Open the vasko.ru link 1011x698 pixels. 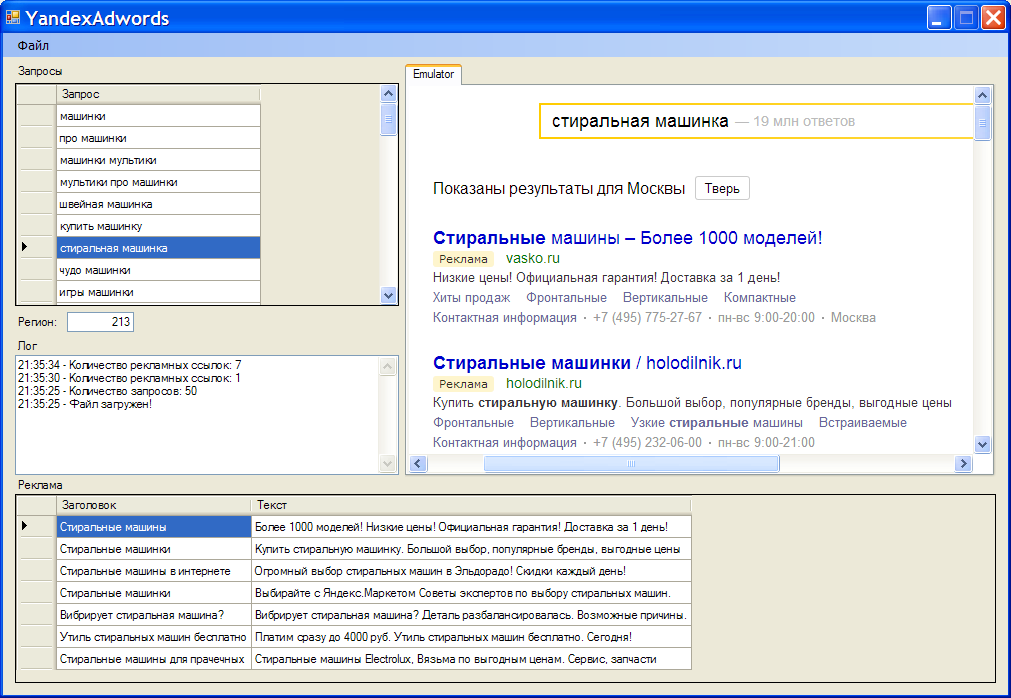pyautogui.click(x=533, y=258)
